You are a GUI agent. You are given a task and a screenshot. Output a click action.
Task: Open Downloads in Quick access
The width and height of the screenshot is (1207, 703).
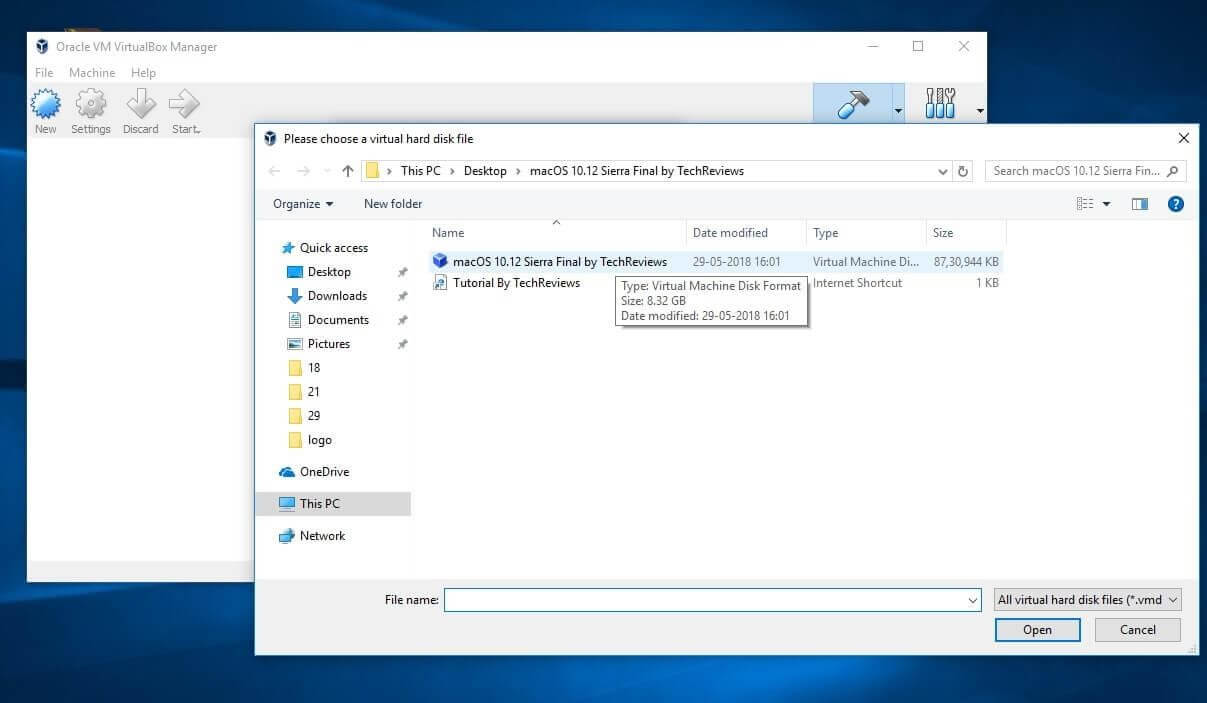coord(337,296)
